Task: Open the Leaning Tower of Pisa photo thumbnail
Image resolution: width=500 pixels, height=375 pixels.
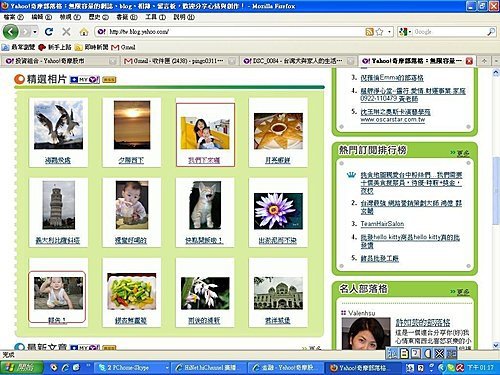Action: coord(59,205)
